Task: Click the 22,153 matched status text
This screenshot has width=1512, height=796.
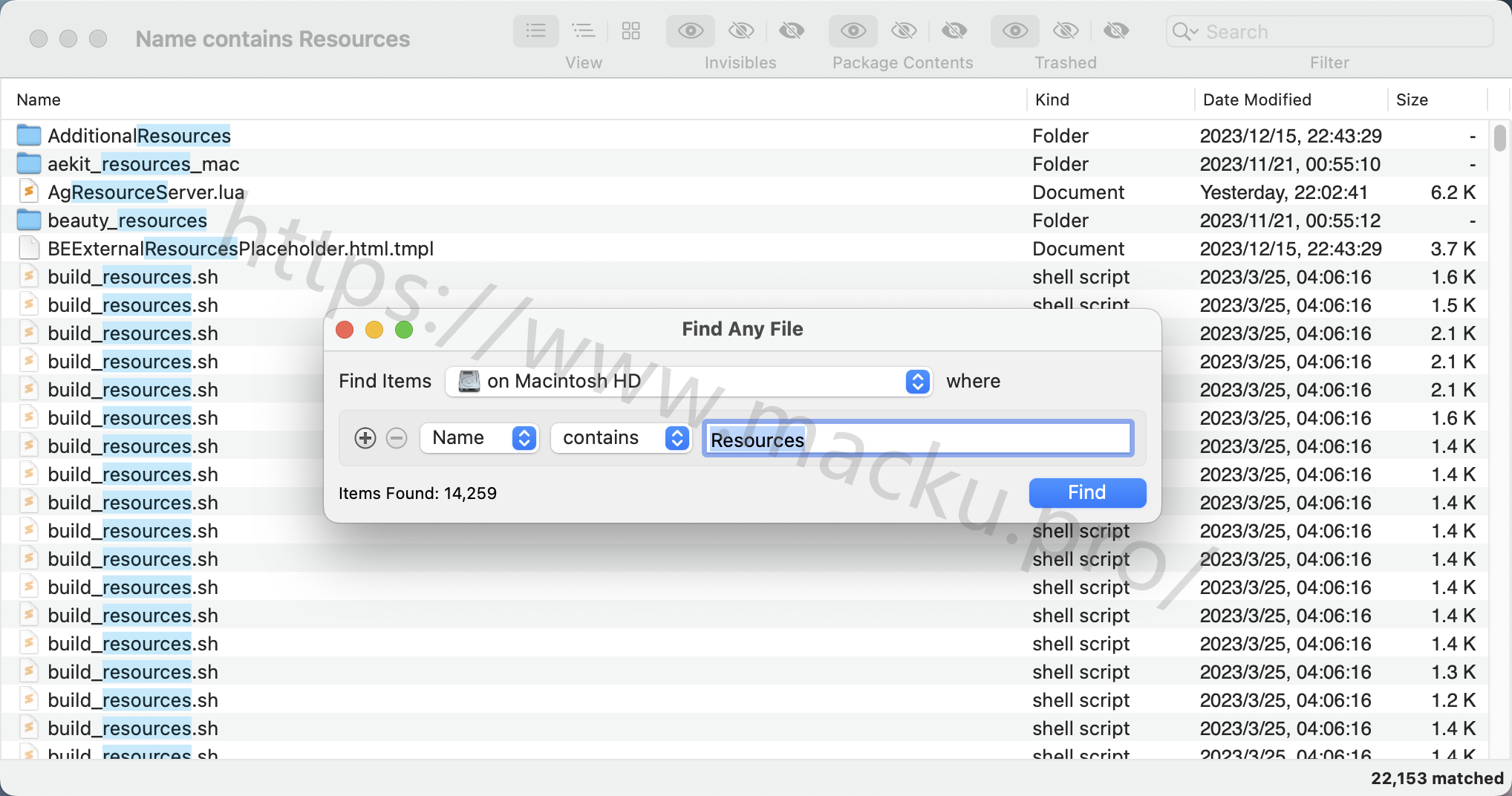Action: coord(1437,778)
